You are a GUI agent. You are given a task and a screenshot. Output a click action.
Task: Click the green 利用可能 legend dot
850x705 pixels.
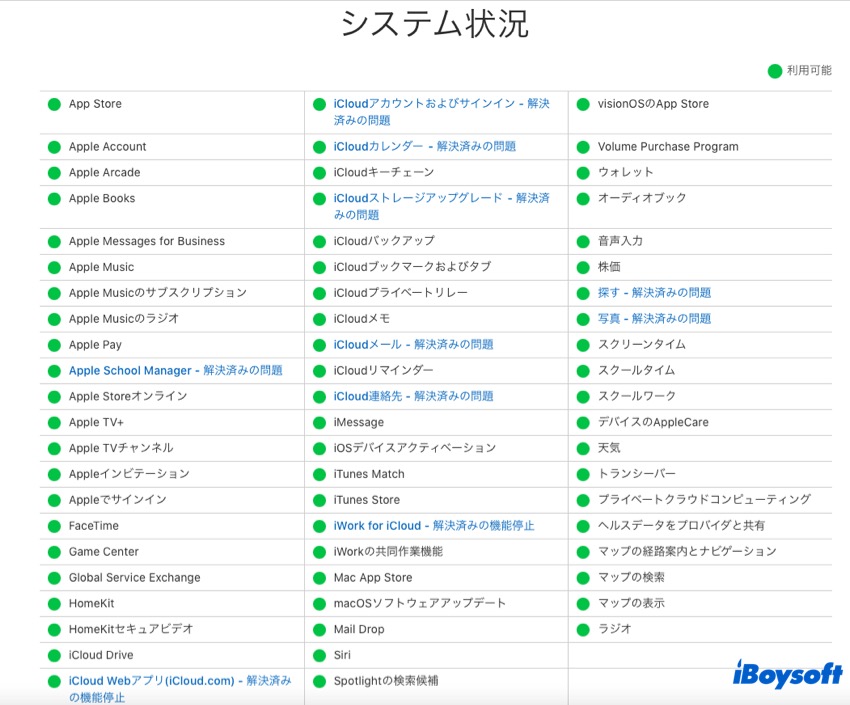774,71
